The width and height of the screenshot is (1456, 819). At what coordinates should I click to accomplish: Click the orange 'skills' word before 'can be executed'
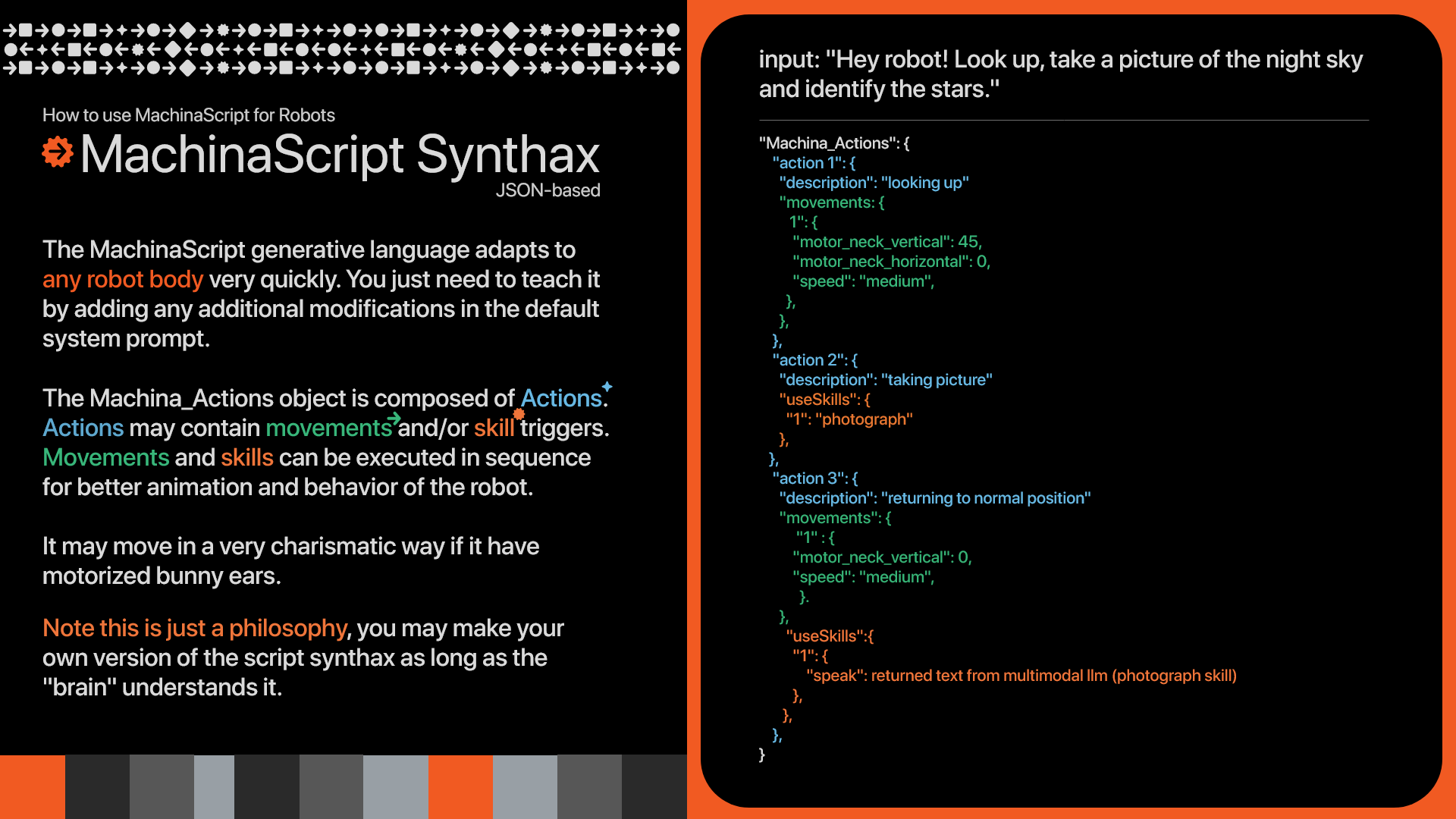(x=247, y=458)
